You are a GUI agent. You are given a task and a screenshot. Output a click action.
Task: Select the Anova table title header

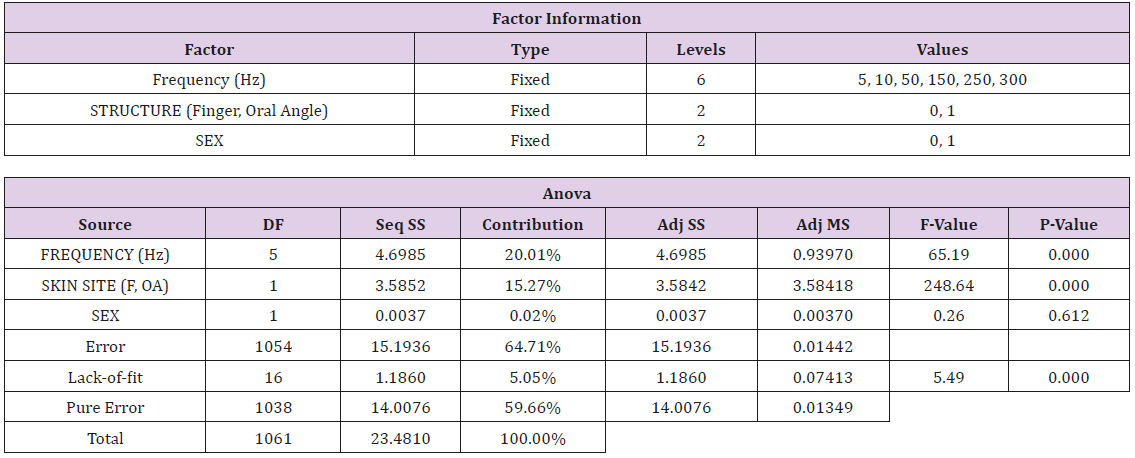[x=567, y=195]
